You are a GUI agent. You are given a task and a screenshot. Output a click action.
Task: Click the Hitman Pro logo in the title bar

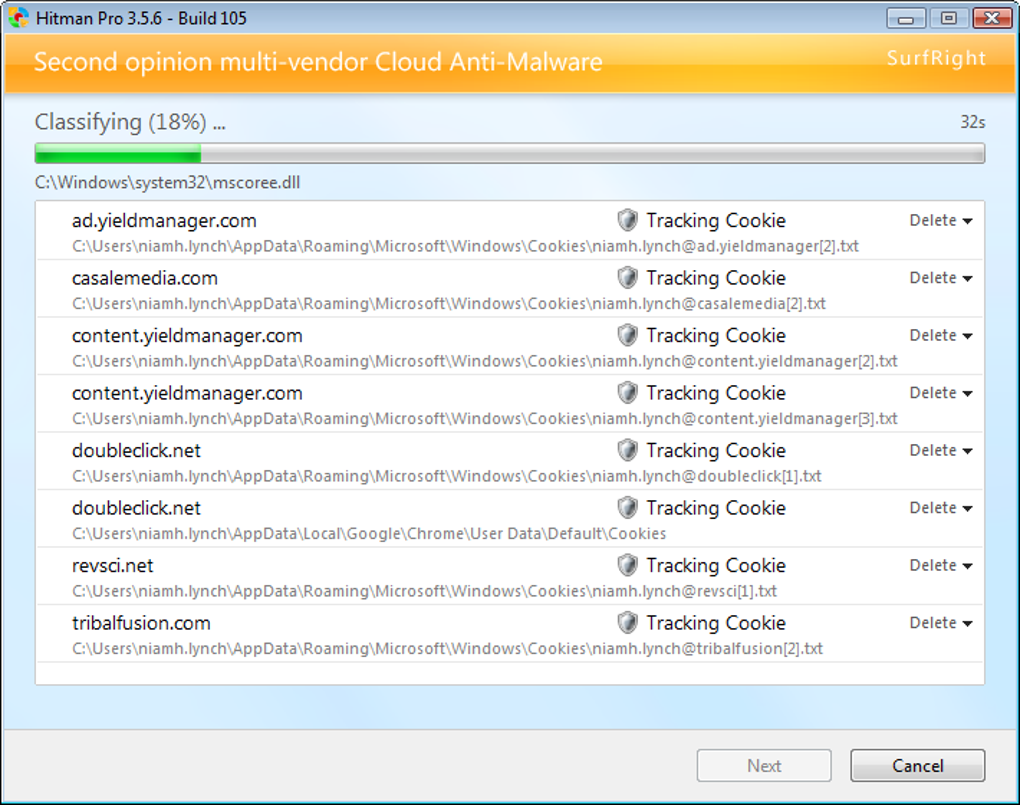click(x=18, y=18)
